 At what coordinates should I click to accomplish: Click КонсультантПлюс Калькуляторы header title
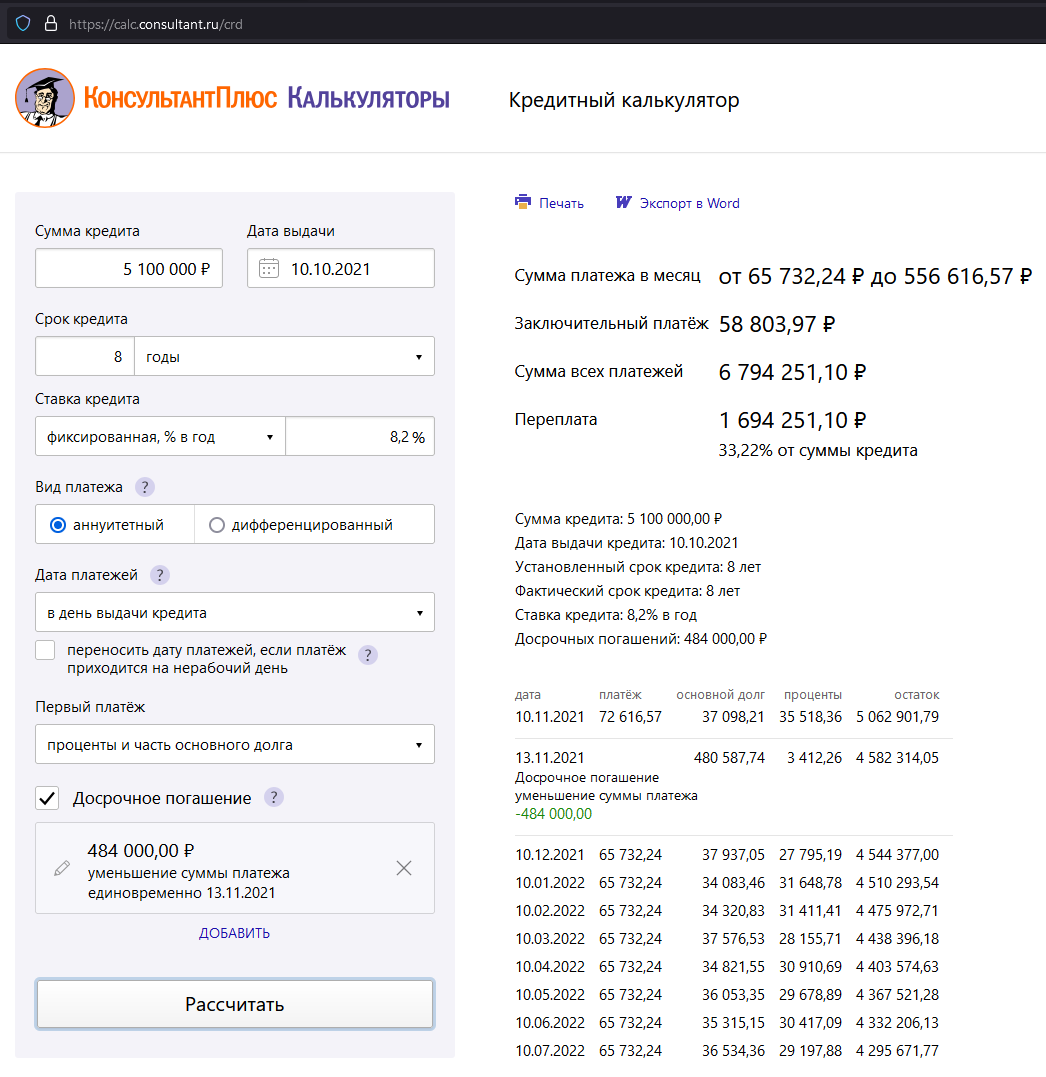[266, 98]
